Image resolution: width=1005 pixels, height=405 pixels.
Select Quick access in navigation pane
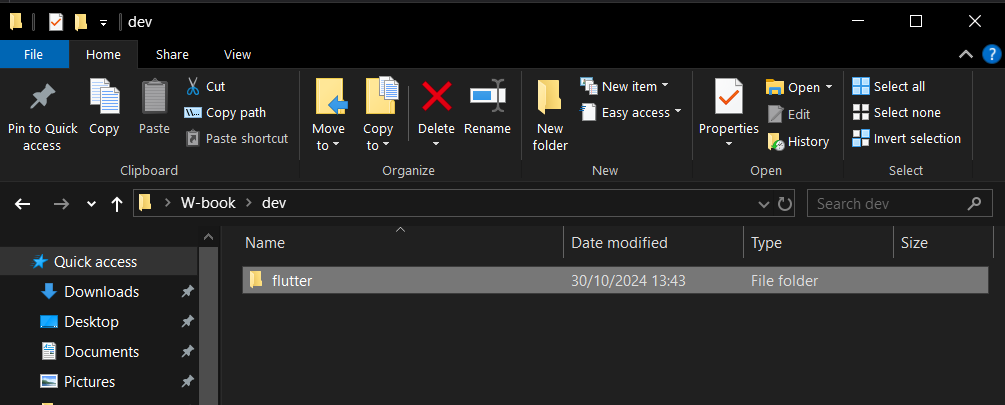[95, 261]
